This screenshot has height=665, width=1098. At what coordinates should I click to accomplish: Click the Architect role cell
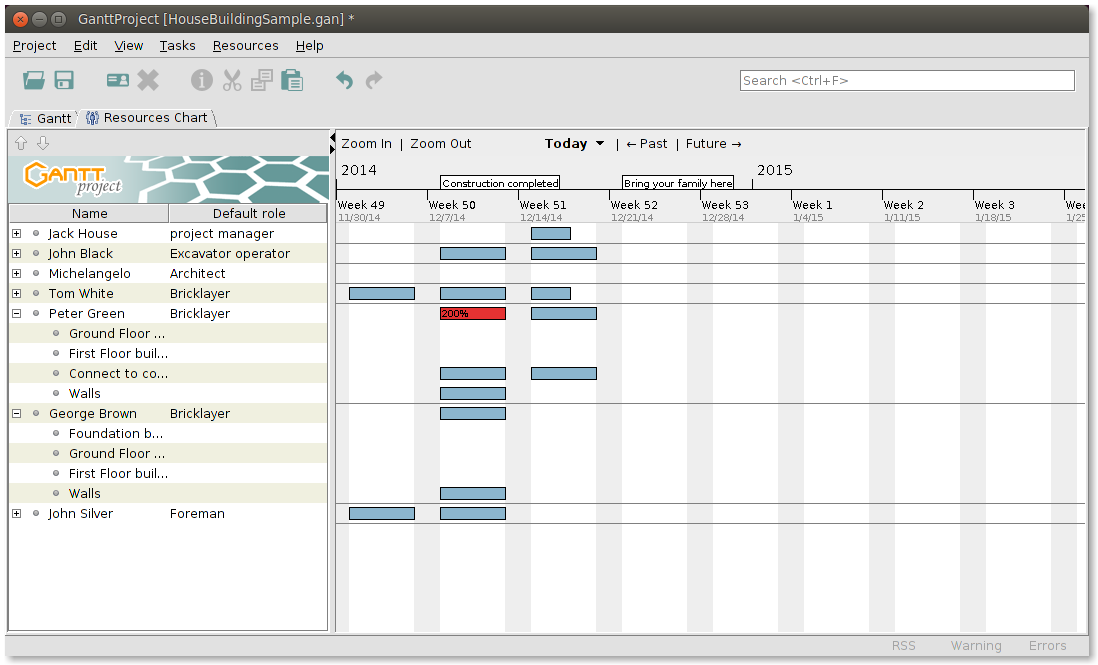coord(197,273)
